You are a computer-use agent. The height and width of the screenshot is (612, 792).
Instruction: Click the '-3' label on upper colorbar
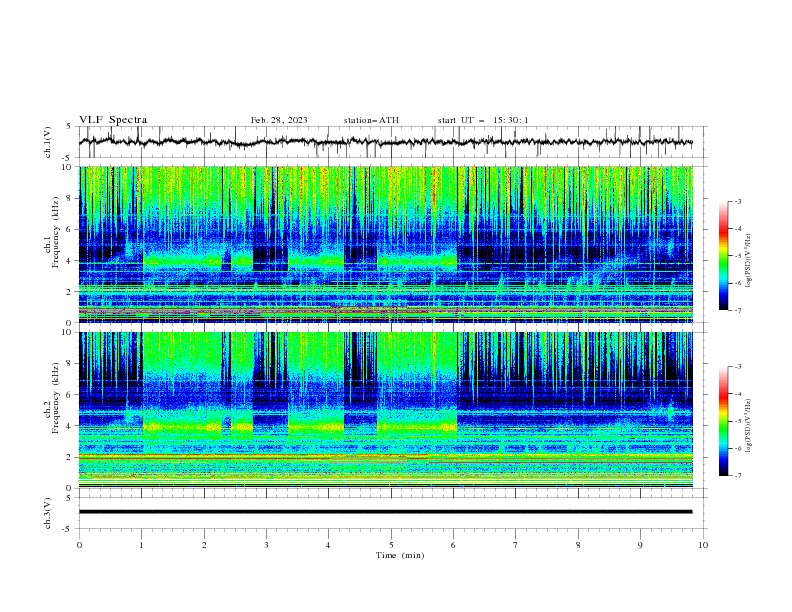coord(737,201)
